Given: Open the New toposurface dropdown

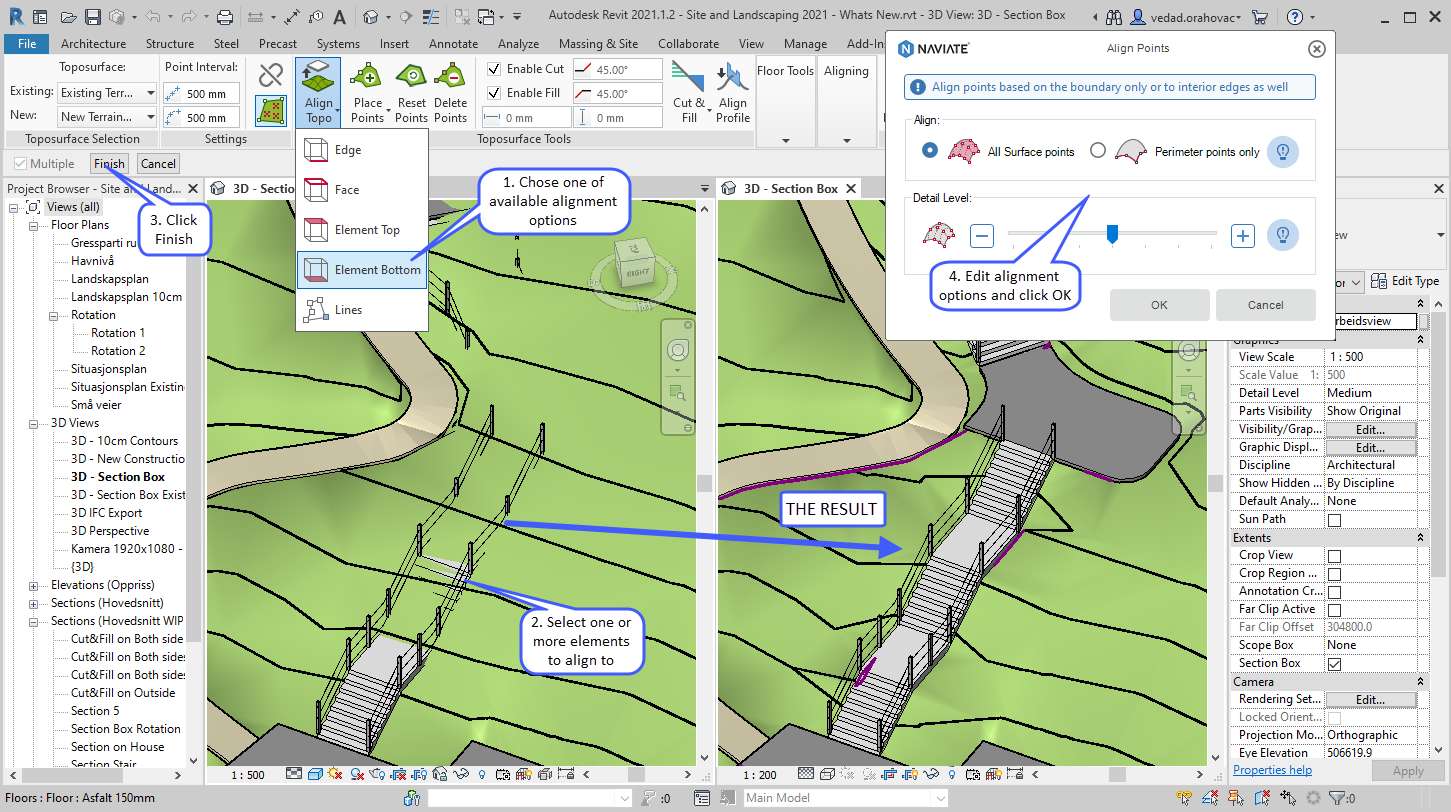Looking at the screenshot, I should (x=107, y=116).
